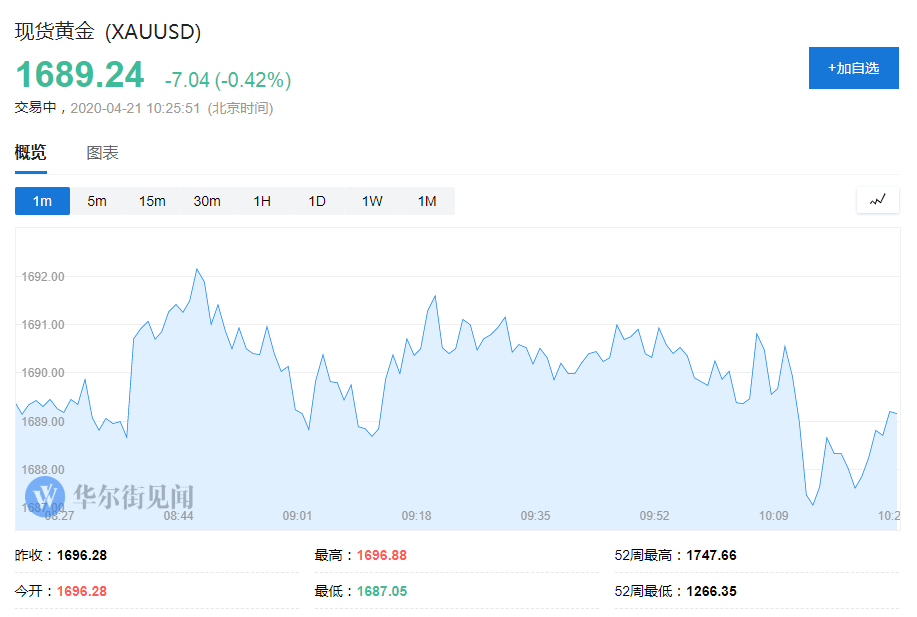Click the Wallstreetcn watermark logo
917x617 pixels.
[x=110, y=495]
